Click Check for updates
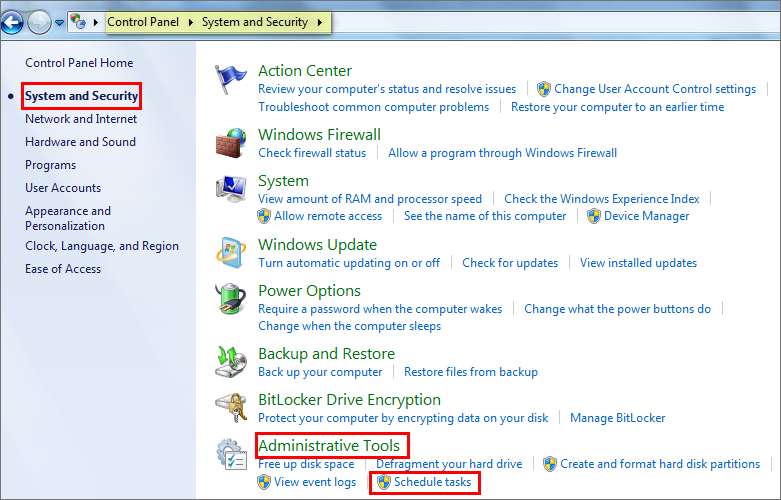This screenshot has width=781, height=500. point(510,263)
